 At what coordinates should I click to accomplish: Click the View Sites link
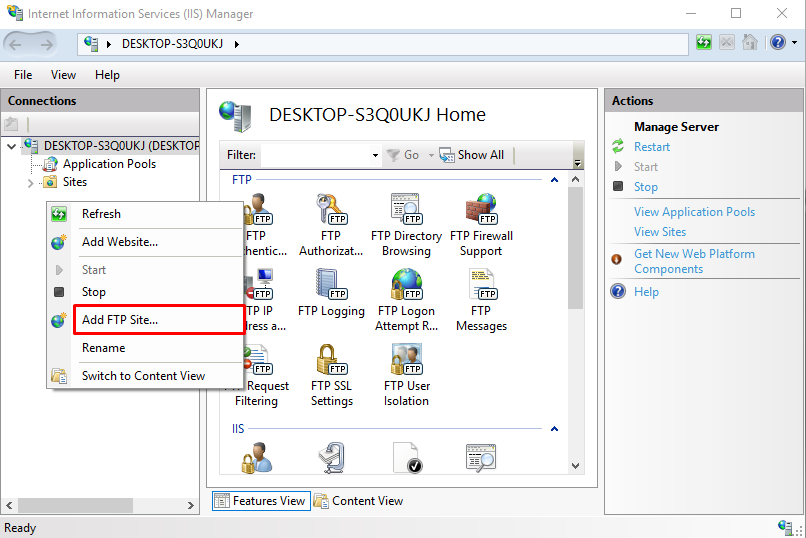(660, 232)
